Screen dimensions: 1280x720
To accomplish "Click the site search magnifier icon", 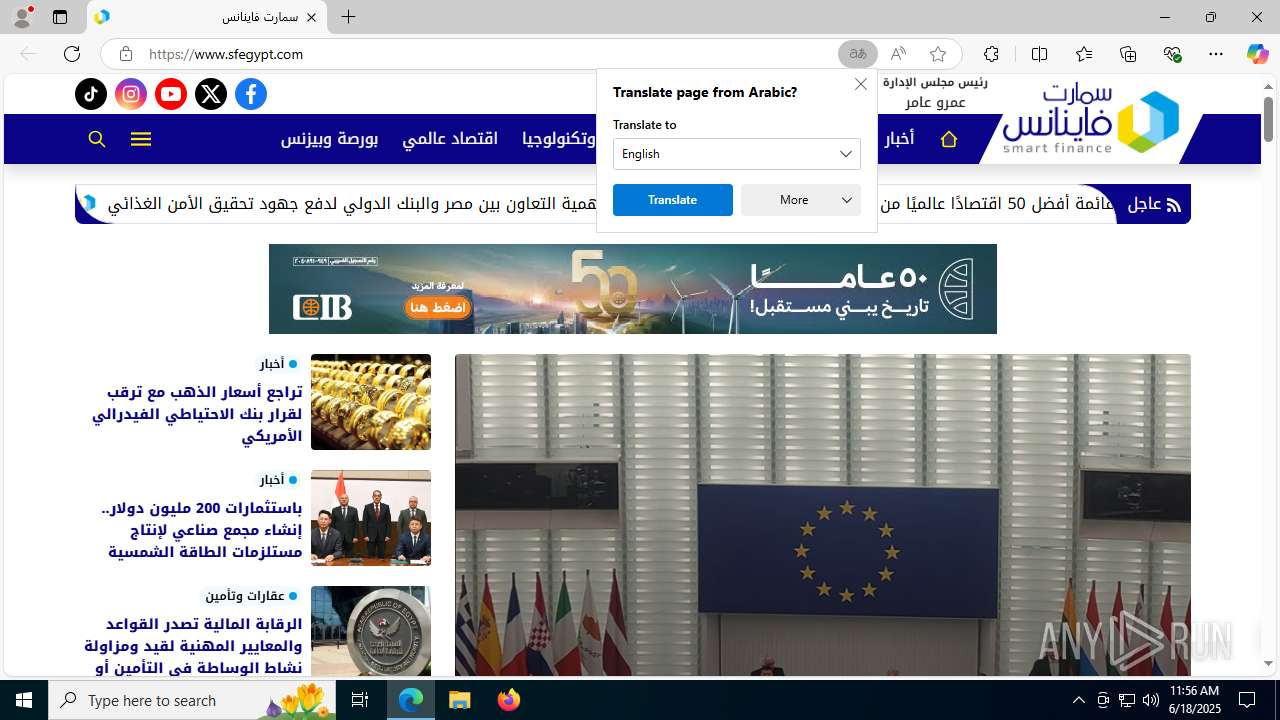I will point(97,139).
